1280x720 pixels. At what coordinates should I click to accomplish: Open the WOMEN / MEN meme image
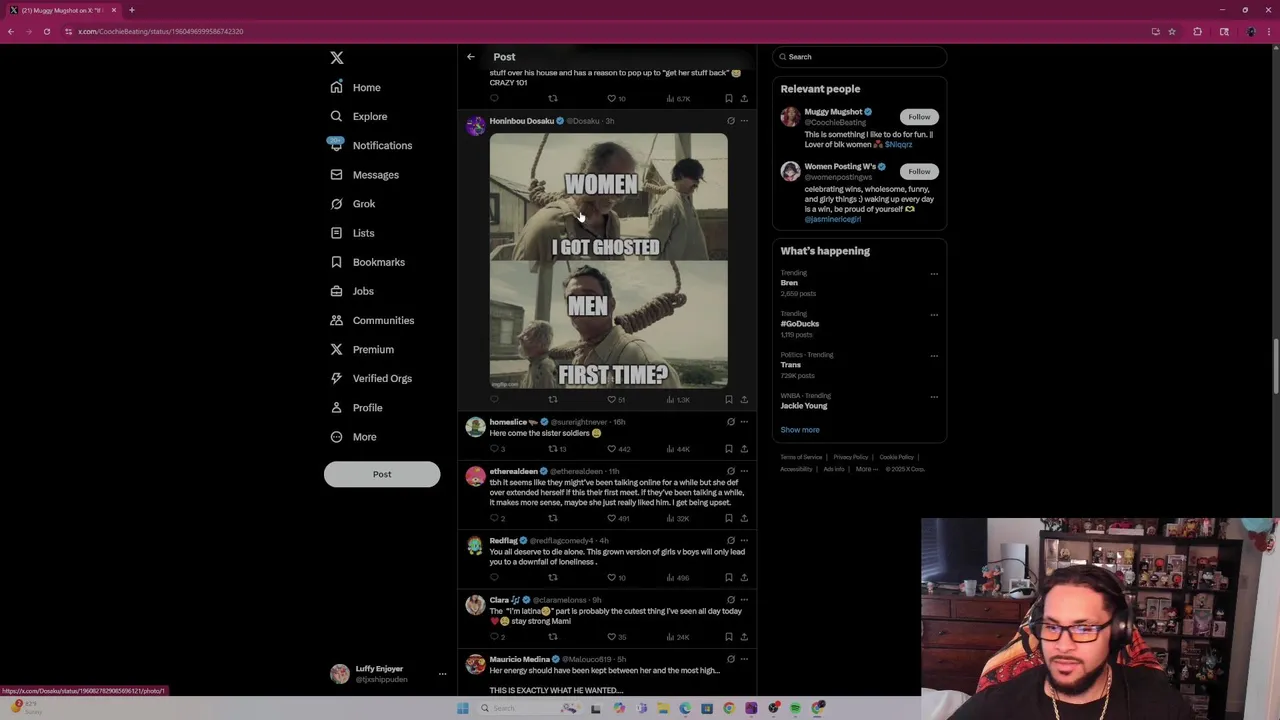609,260
